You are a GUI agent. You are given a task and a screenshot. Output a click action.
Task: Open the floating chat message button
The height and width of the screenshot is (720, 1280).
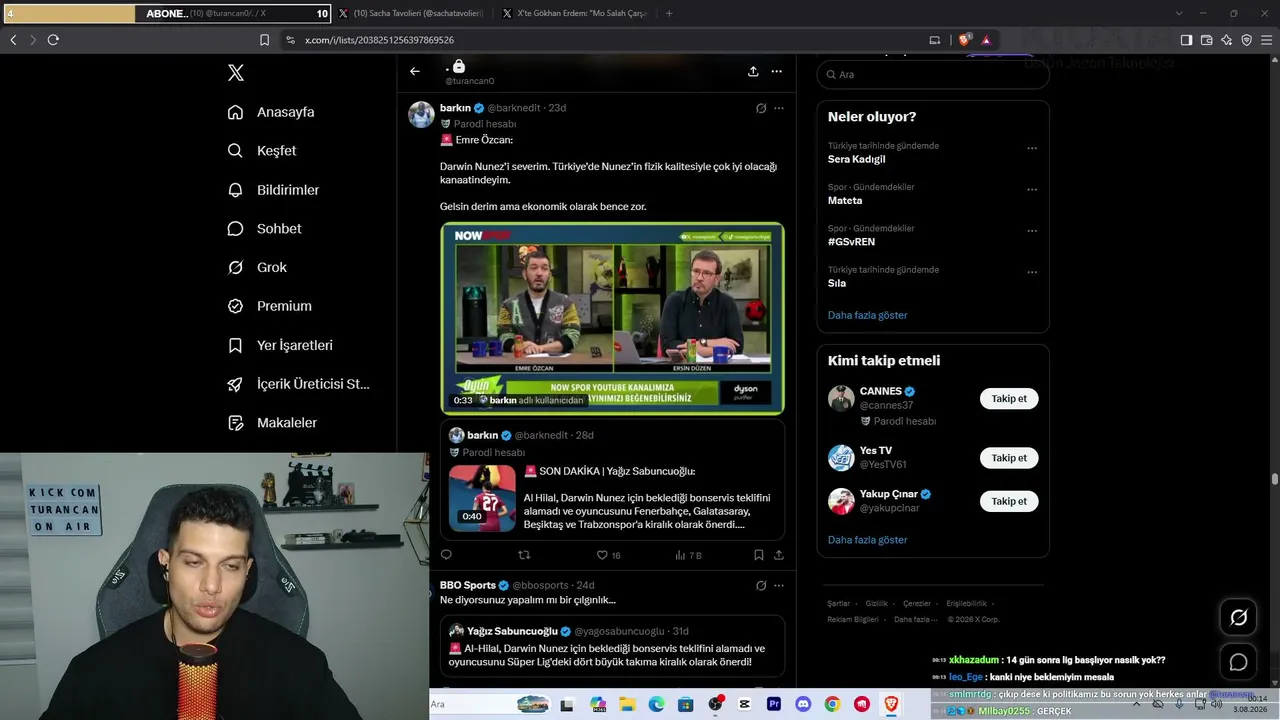coord(1238,662)
